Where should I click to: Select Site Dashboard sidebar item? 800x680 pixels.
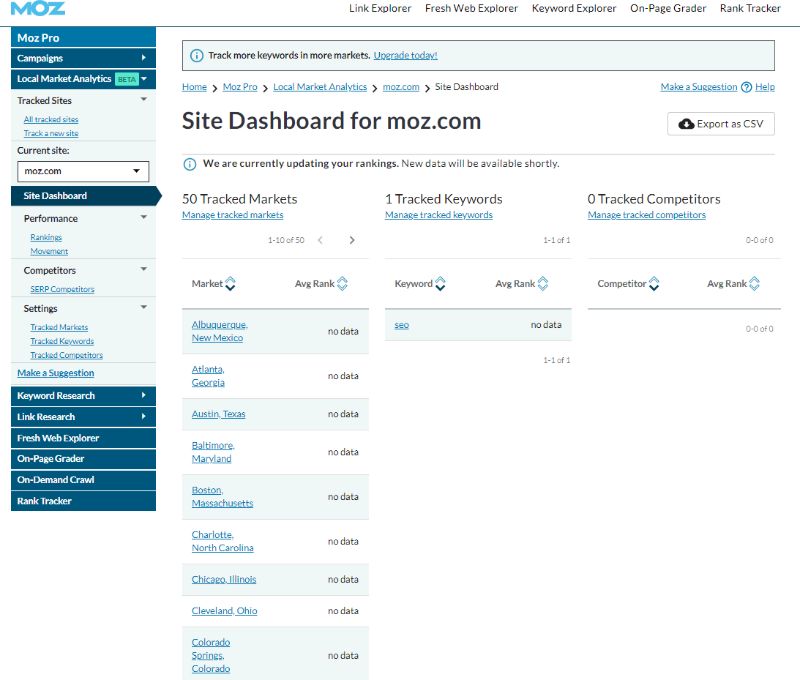(x=84, y=196)
